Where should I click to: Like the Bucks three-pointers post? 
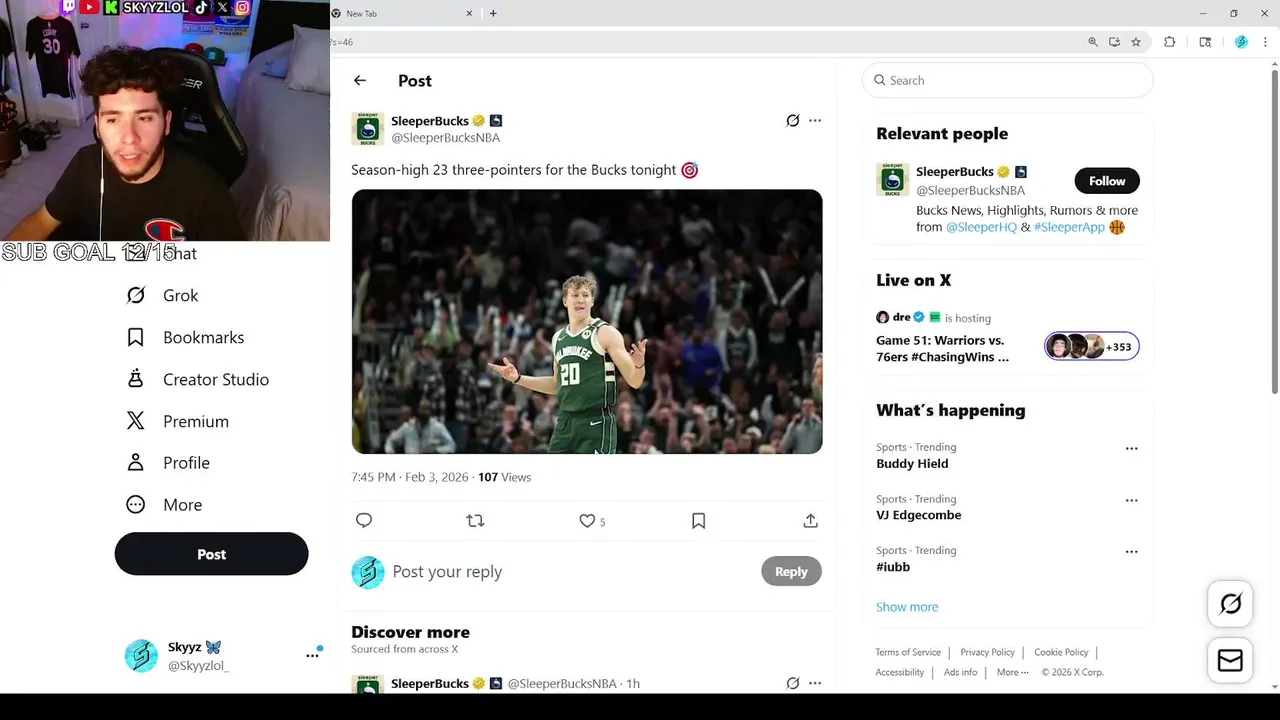[588, 520]
